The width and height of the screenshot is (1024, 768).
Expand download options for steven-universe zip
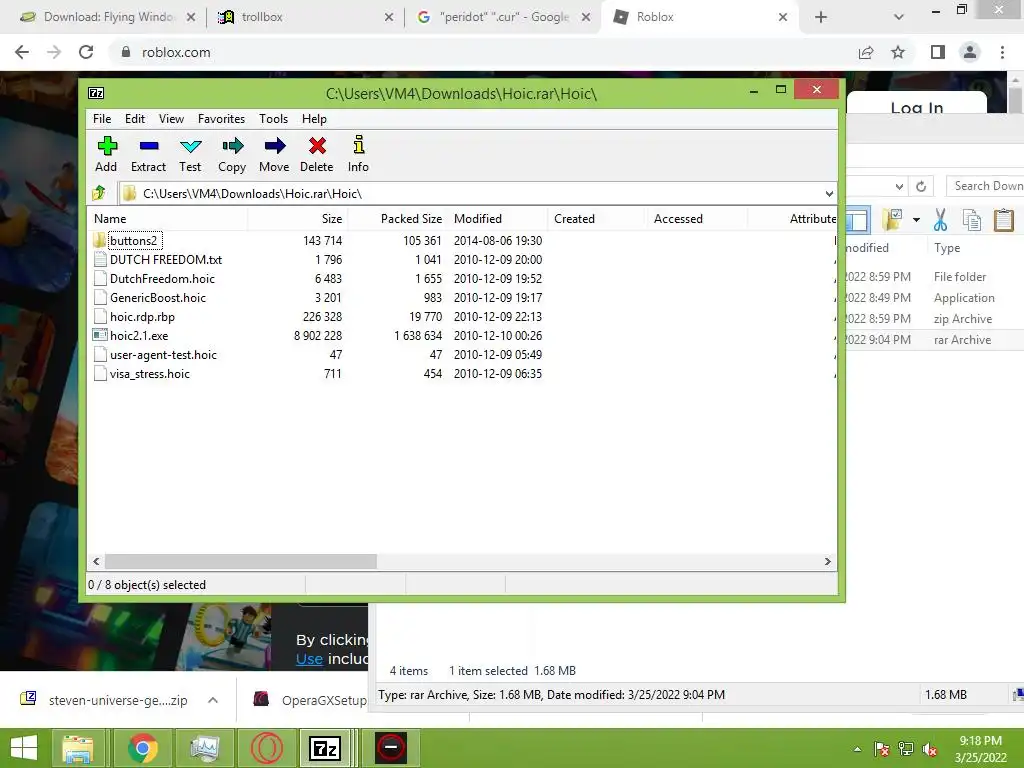(213, 700)
